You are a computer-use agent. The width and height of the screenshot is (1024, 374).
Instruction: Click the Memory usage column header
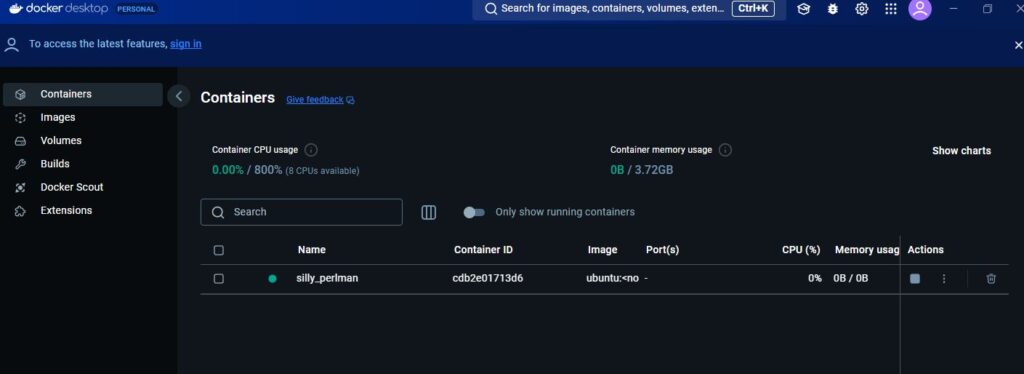[867, 250]
